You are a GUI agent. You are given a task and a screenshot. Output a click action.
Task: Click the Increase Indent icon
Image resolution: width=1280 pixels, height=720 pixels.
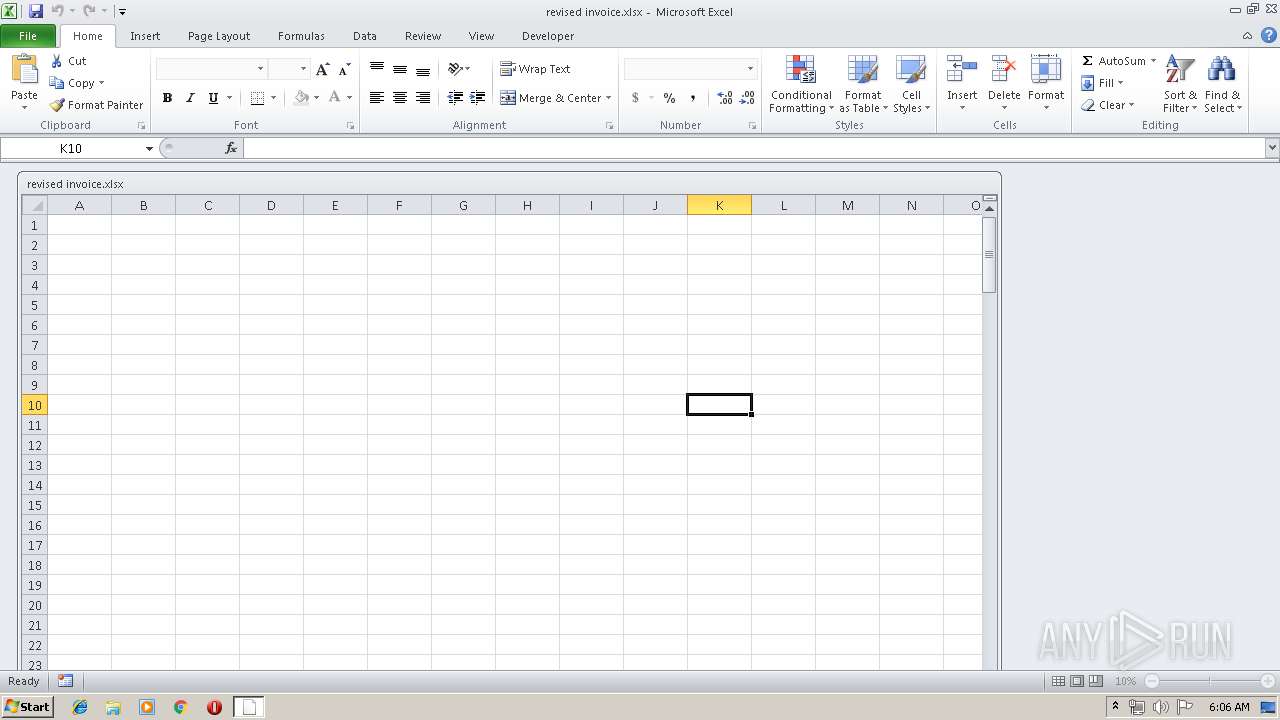point(478,98)
